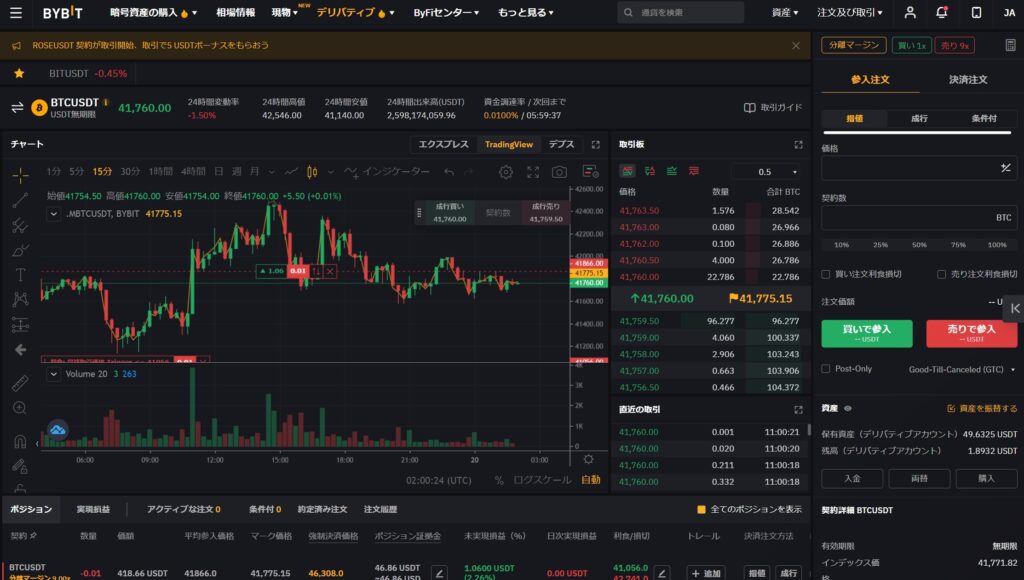Viewport: 1024px width, 580px height.
Task: Open the ByFiセンター dropdown
Action: click(446, 12)
